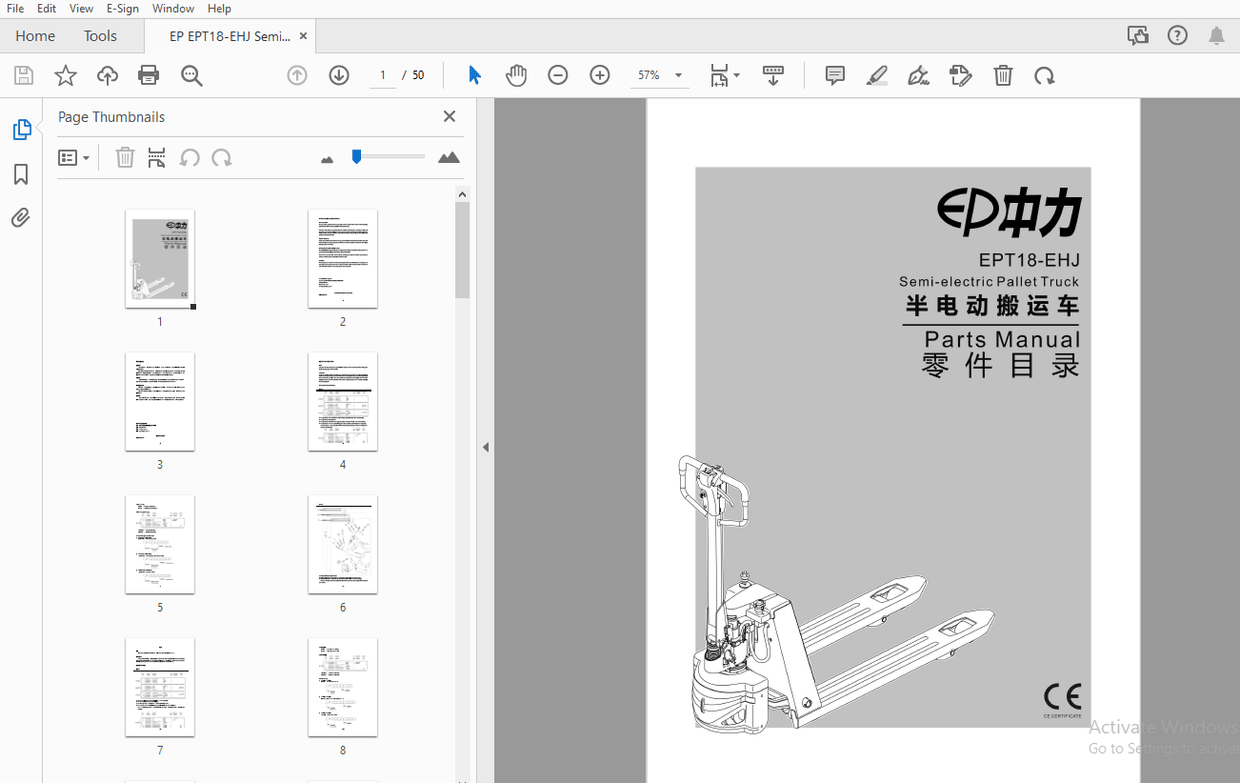Switch to the Tools tab
Screen dimensions: 1240x783
pos(100,35)
